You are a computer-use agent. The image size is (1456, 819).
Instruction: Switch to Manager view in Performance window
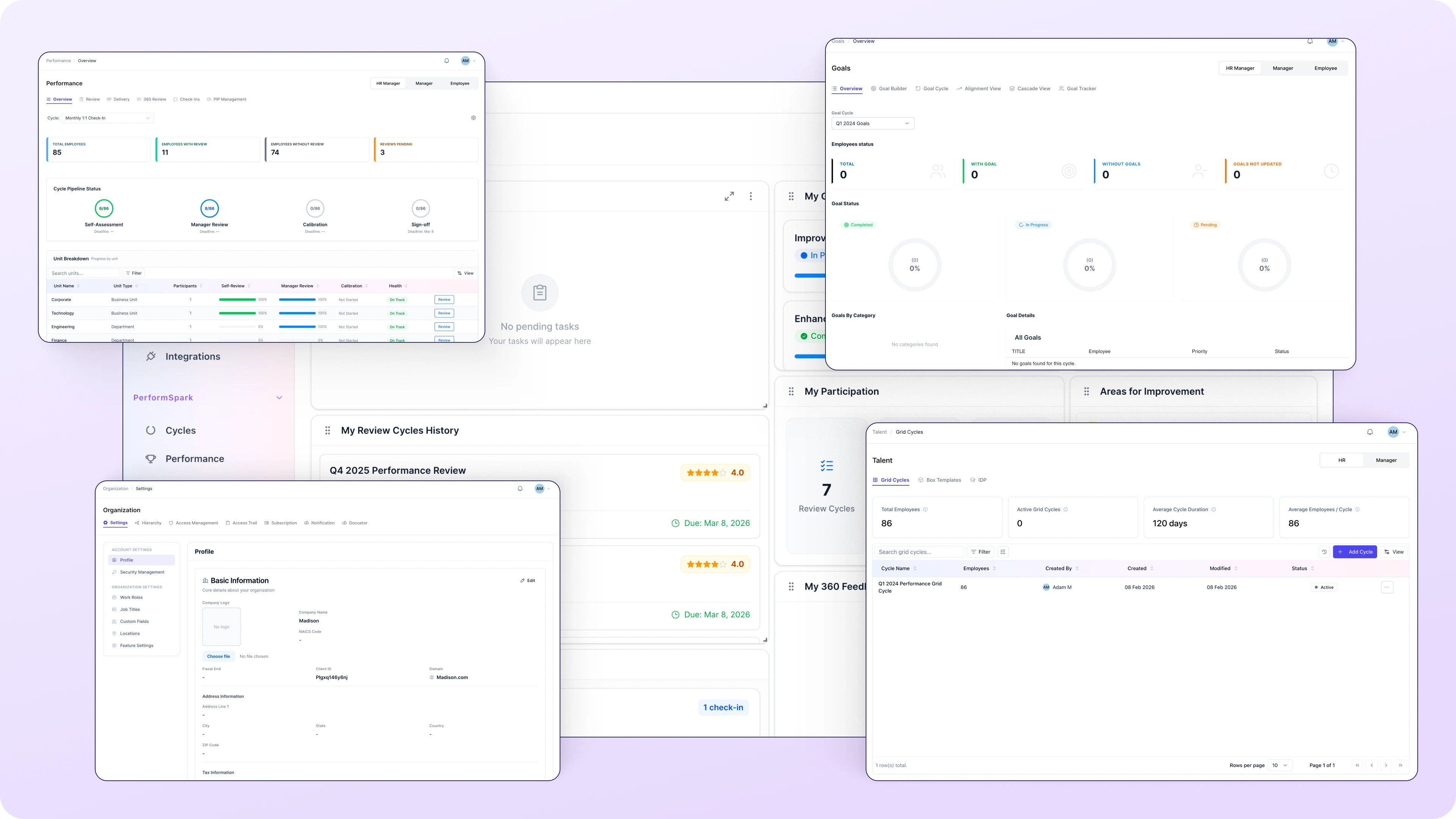(x=424, y=83)
